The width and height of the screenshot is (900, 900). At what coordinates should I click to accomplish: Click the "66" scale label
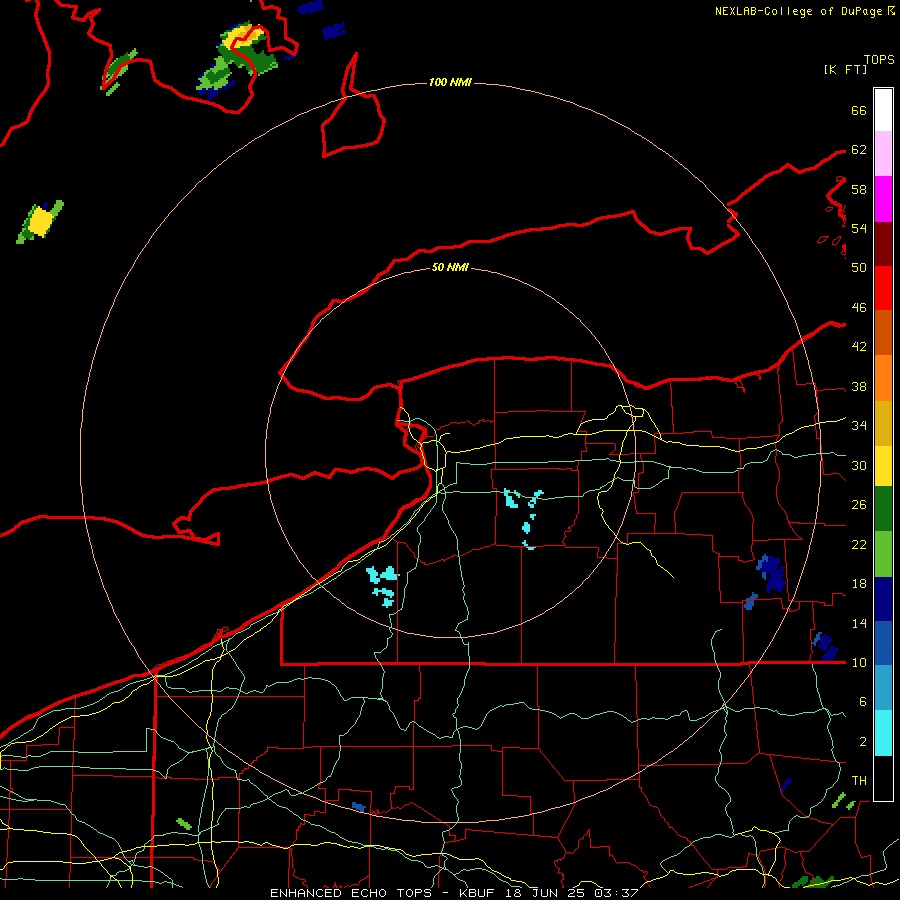tap(859, 111)
